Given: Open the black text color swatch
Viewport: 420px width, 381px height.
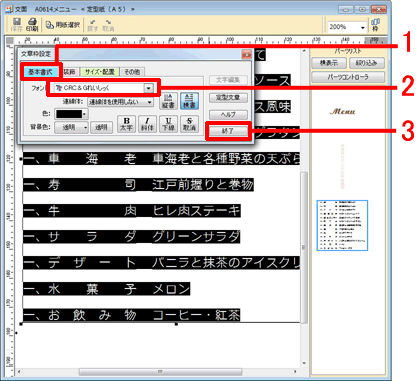Looking at the screenshot, I should click(71, 114).
